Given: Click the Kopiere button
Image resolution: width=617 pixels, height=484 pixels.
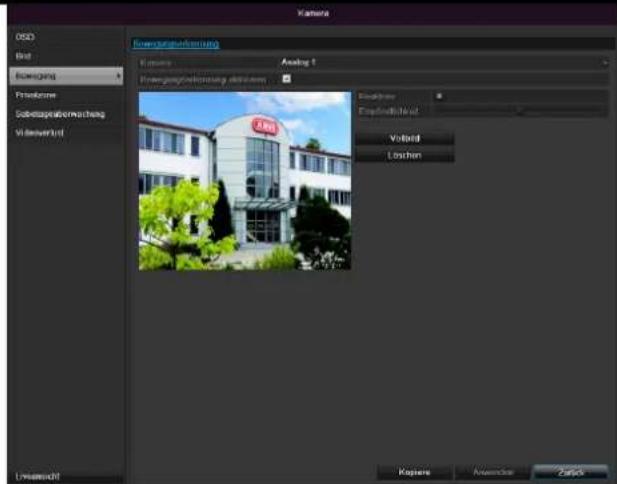Looking at the screenshot, I should click(x=414, y=471).
